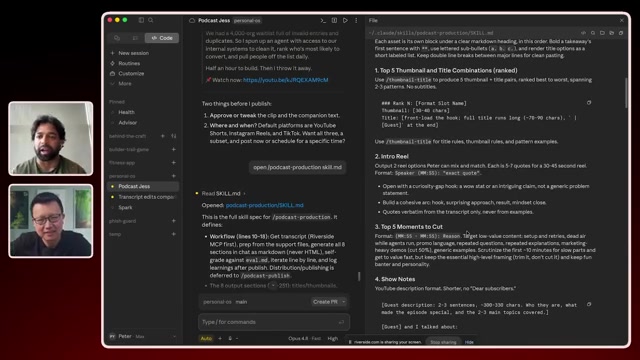Click Create PR button
The width and height of the screenshot is (640, 360).
click(325, 302)
